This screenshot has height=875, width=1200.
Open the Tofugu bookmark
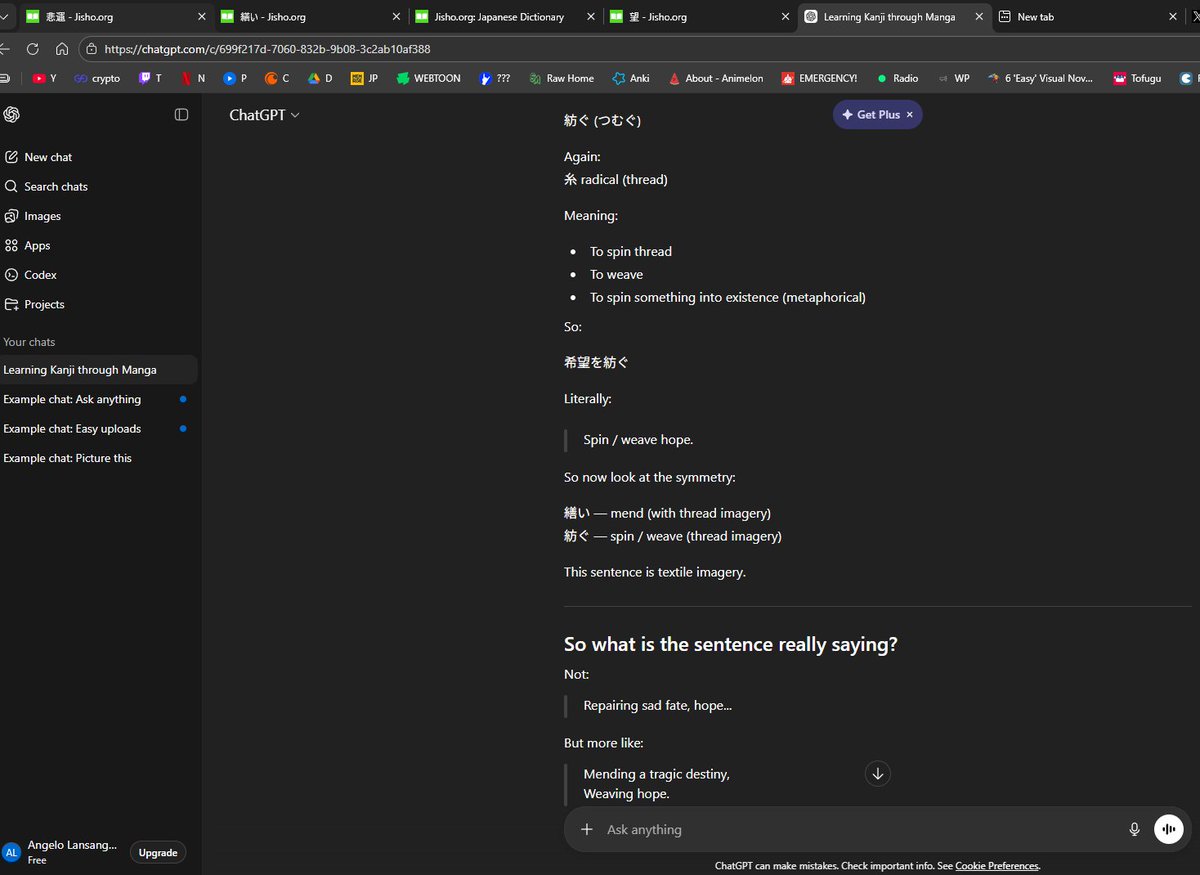[1137, 78]
